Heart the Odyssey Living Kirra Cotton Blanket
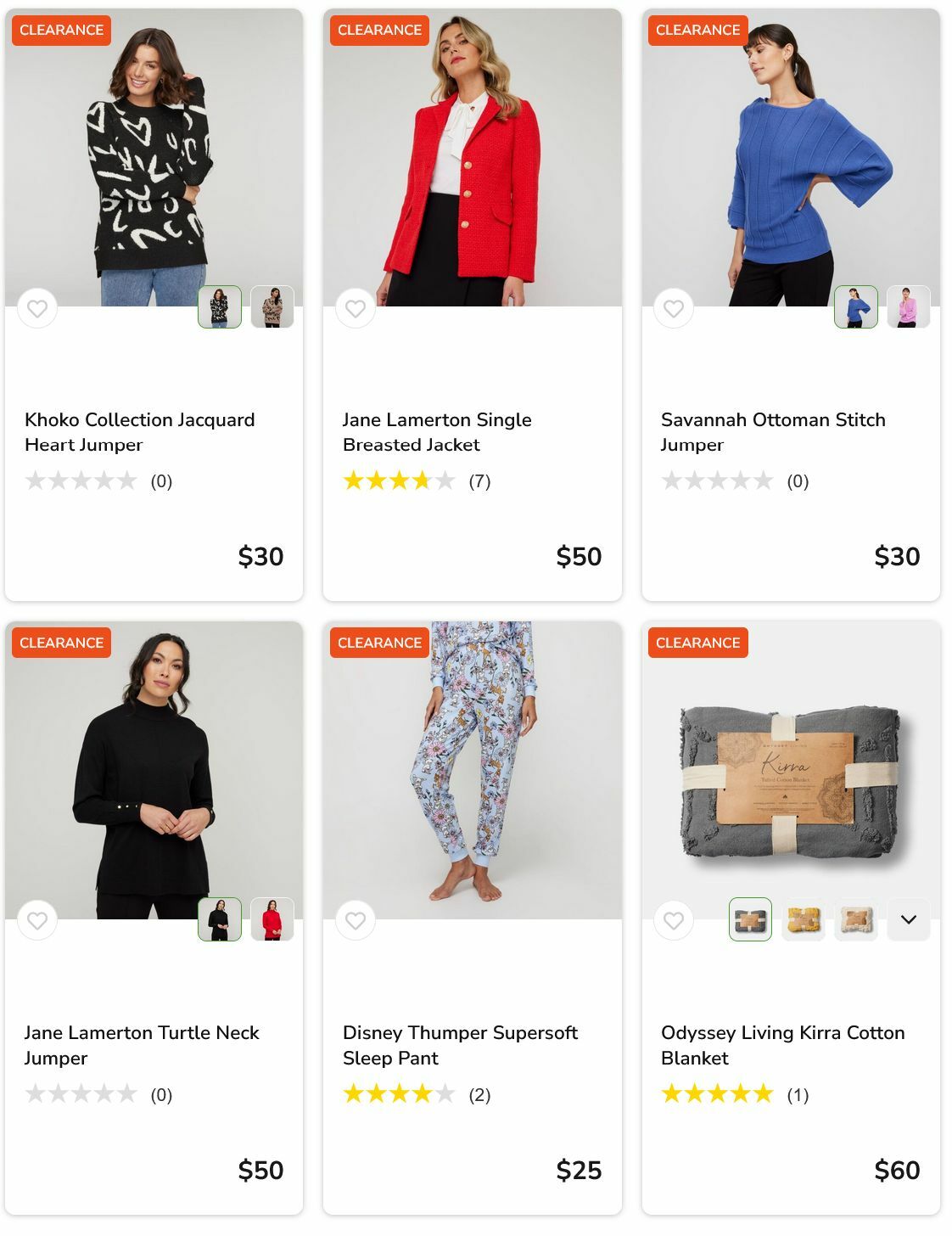Image resolution: width=952 pixels, height=1236 pixels. tap(674, 920)
